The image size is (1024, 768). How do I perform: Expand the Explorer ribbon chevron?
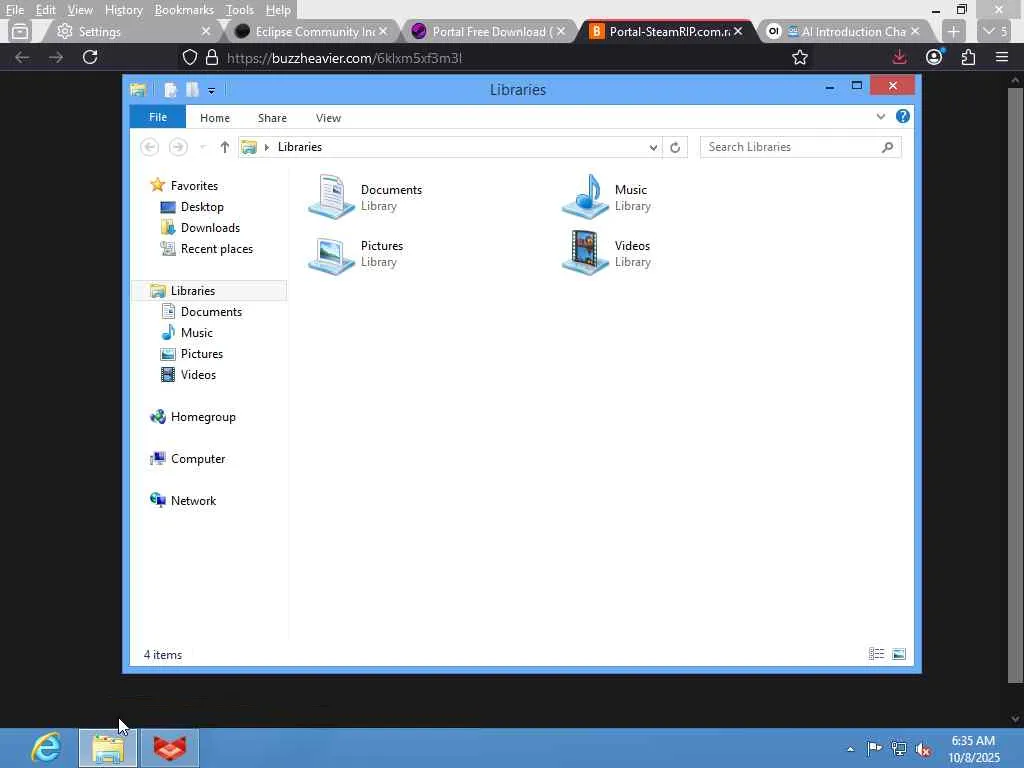click(880, 116)
